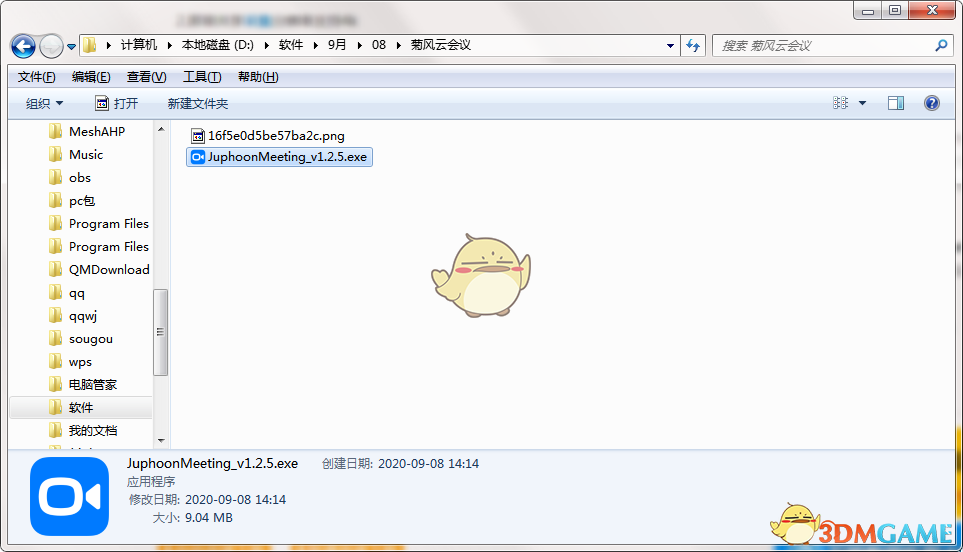Navigate to 08 in the address path
This screenshot has width=963, height=552.
(379, 45)
